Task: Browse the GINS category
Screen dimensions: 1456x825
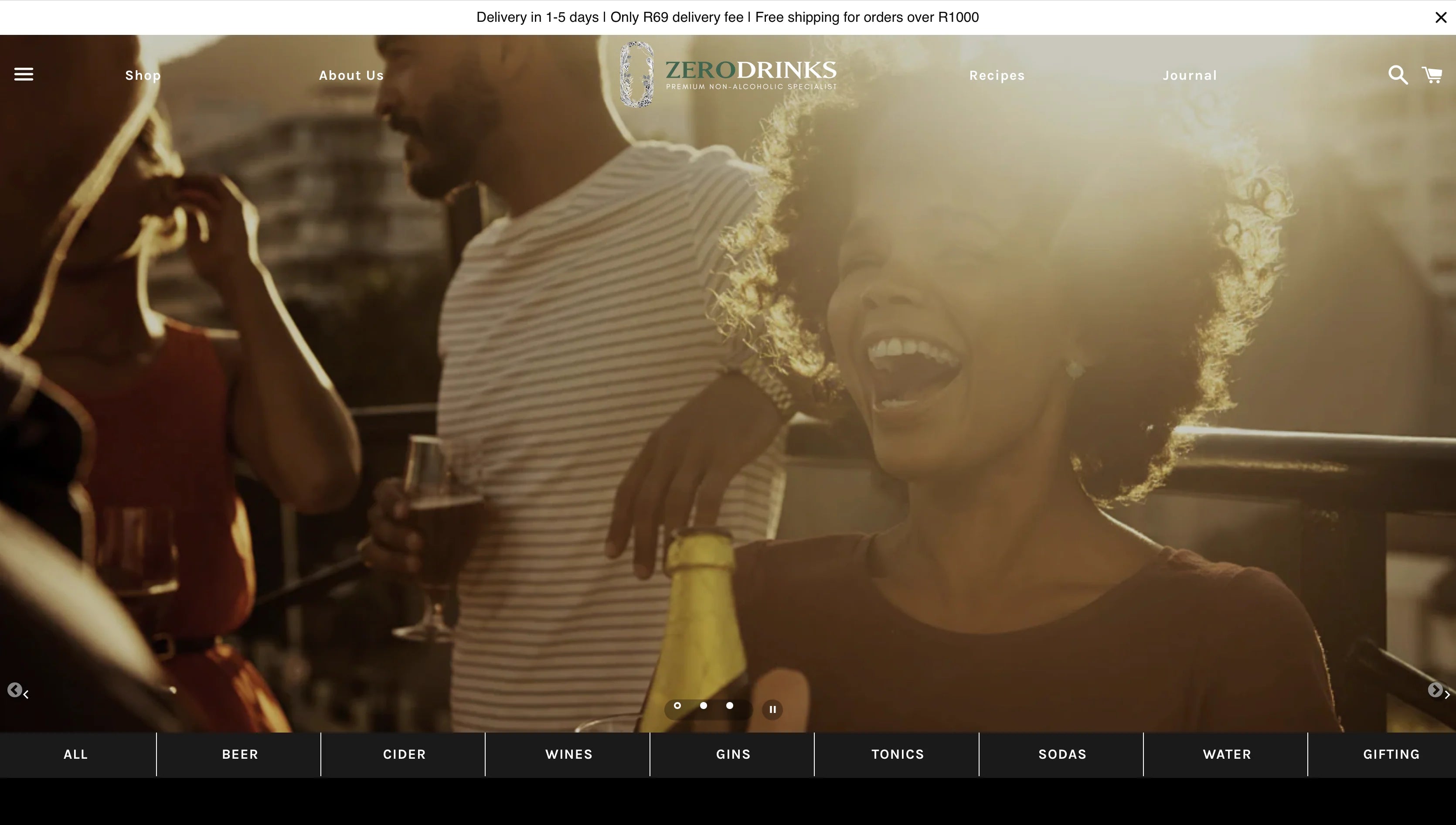Action: 733,755
